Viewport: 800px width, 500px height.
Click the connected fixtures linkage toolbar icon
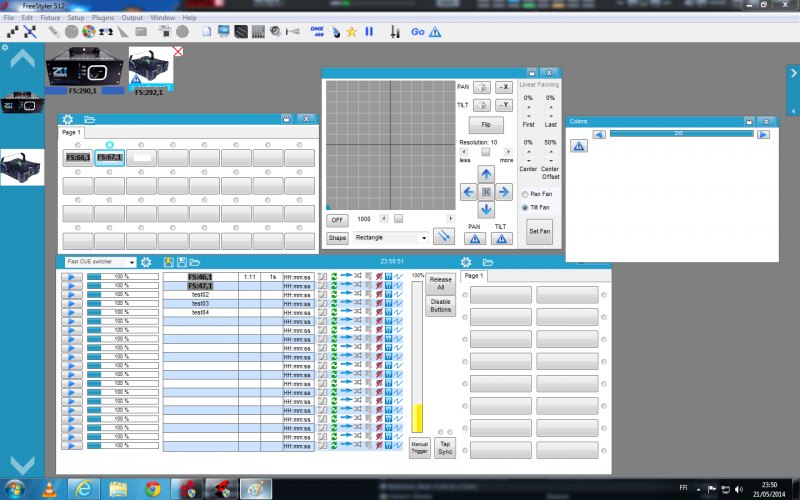106,32
